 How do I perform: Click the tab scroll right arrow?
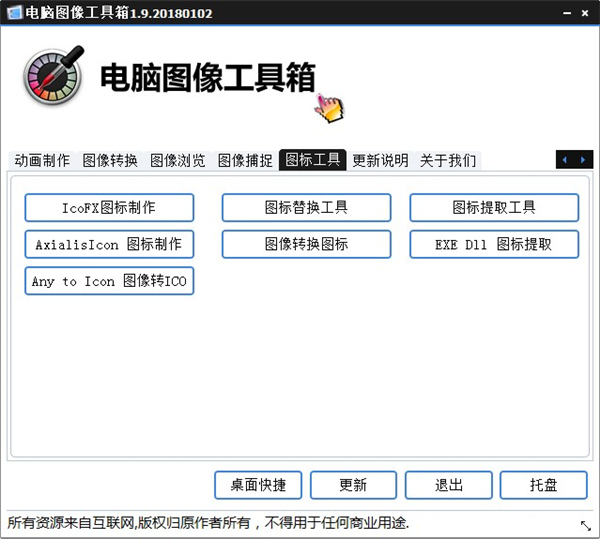(x=583, y=159)
